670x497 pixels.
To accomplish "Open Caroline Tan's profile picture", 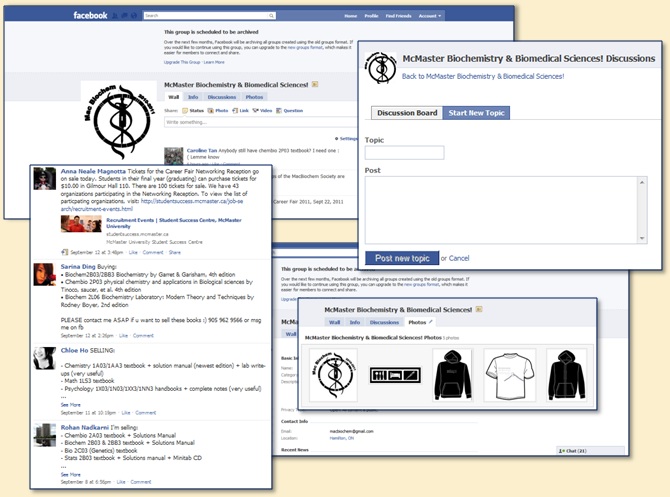I will (x=173, y=156).
